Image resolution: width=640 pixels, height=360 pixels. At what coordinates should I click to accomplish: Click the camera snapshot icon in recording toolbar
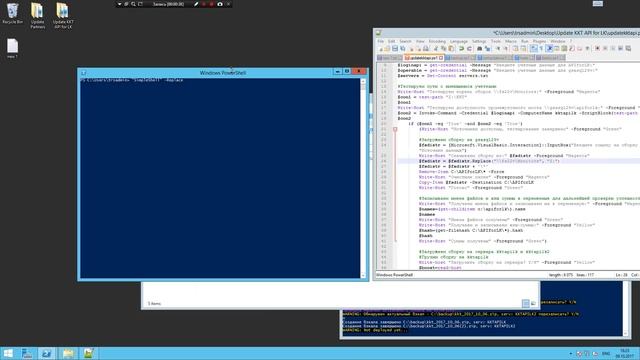[220, 4]
